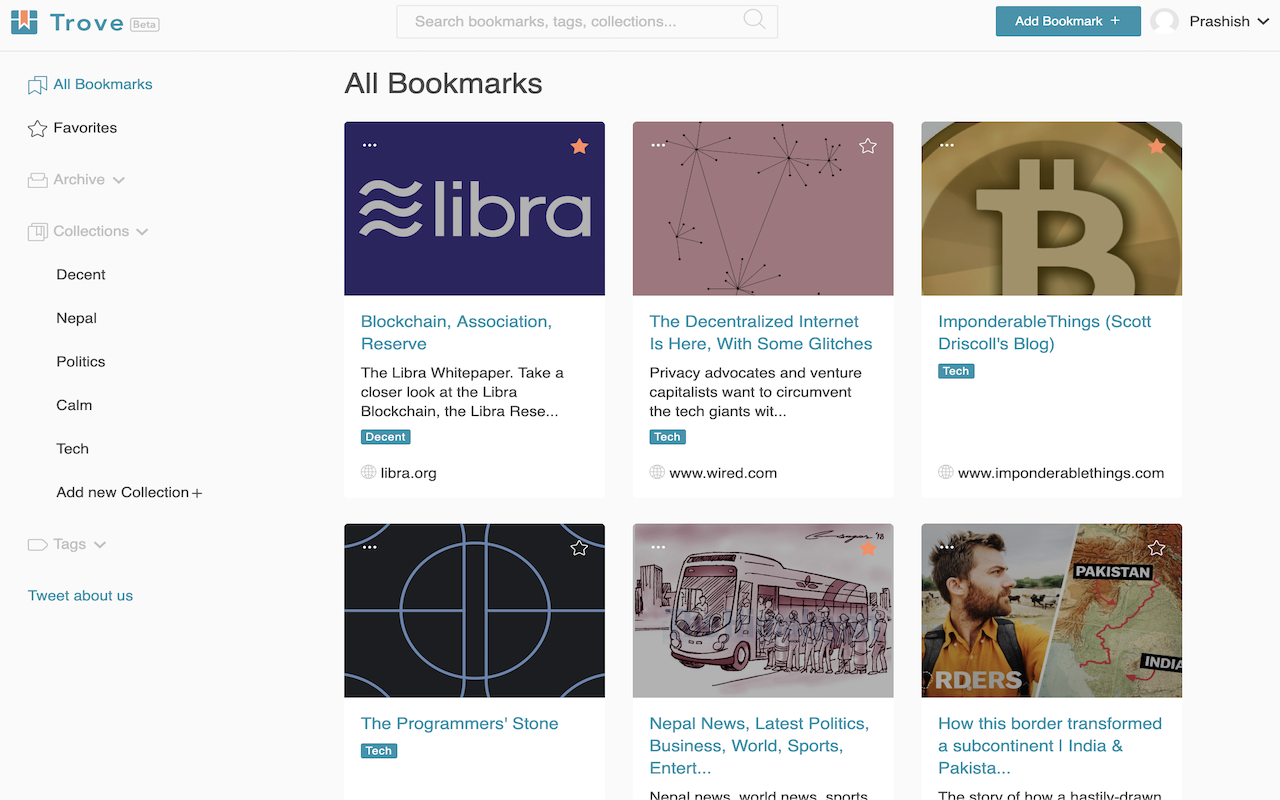Click globe icon next to www.imponderablethings.com
The image size is (1280, 800).
945,472
